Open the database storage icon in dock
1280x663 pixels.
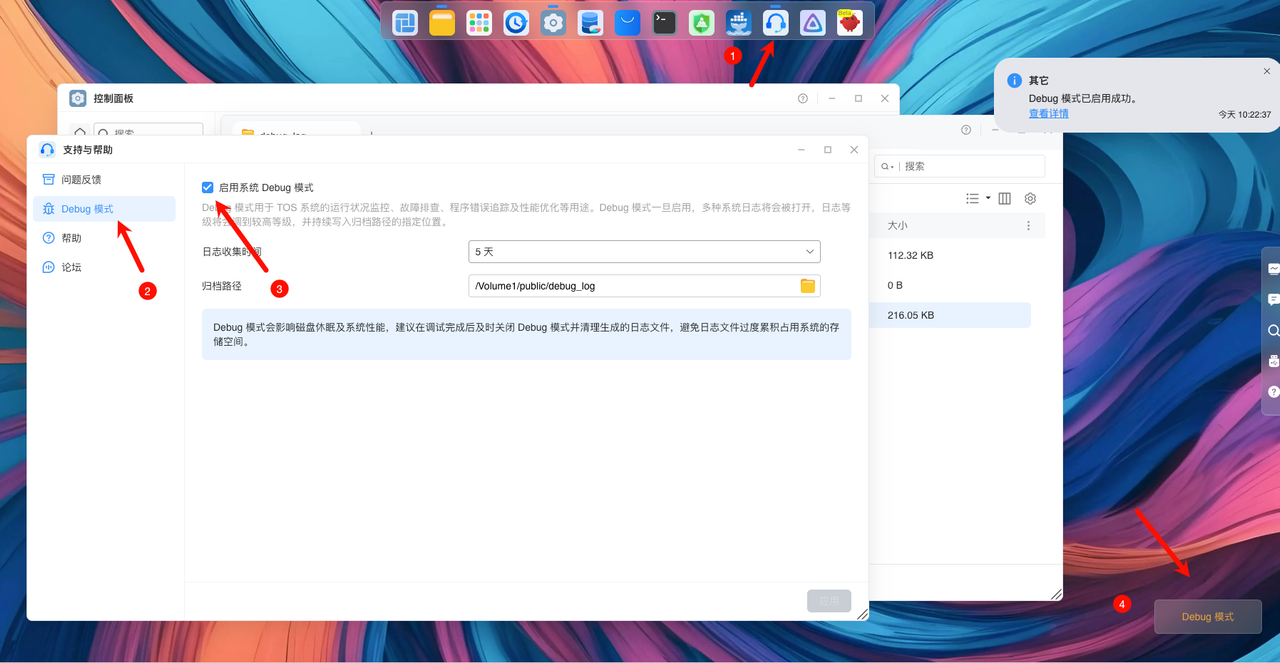point(590,22)
